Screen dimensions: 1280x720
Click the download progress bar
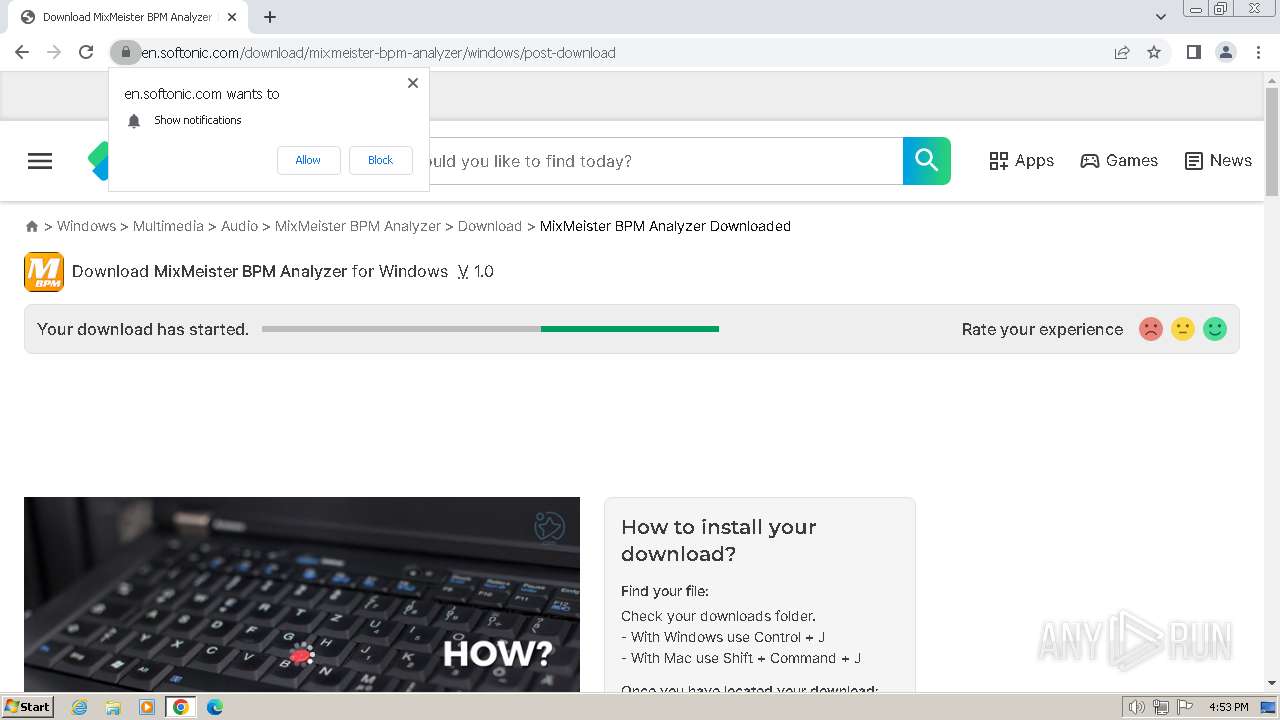(490, 329)
